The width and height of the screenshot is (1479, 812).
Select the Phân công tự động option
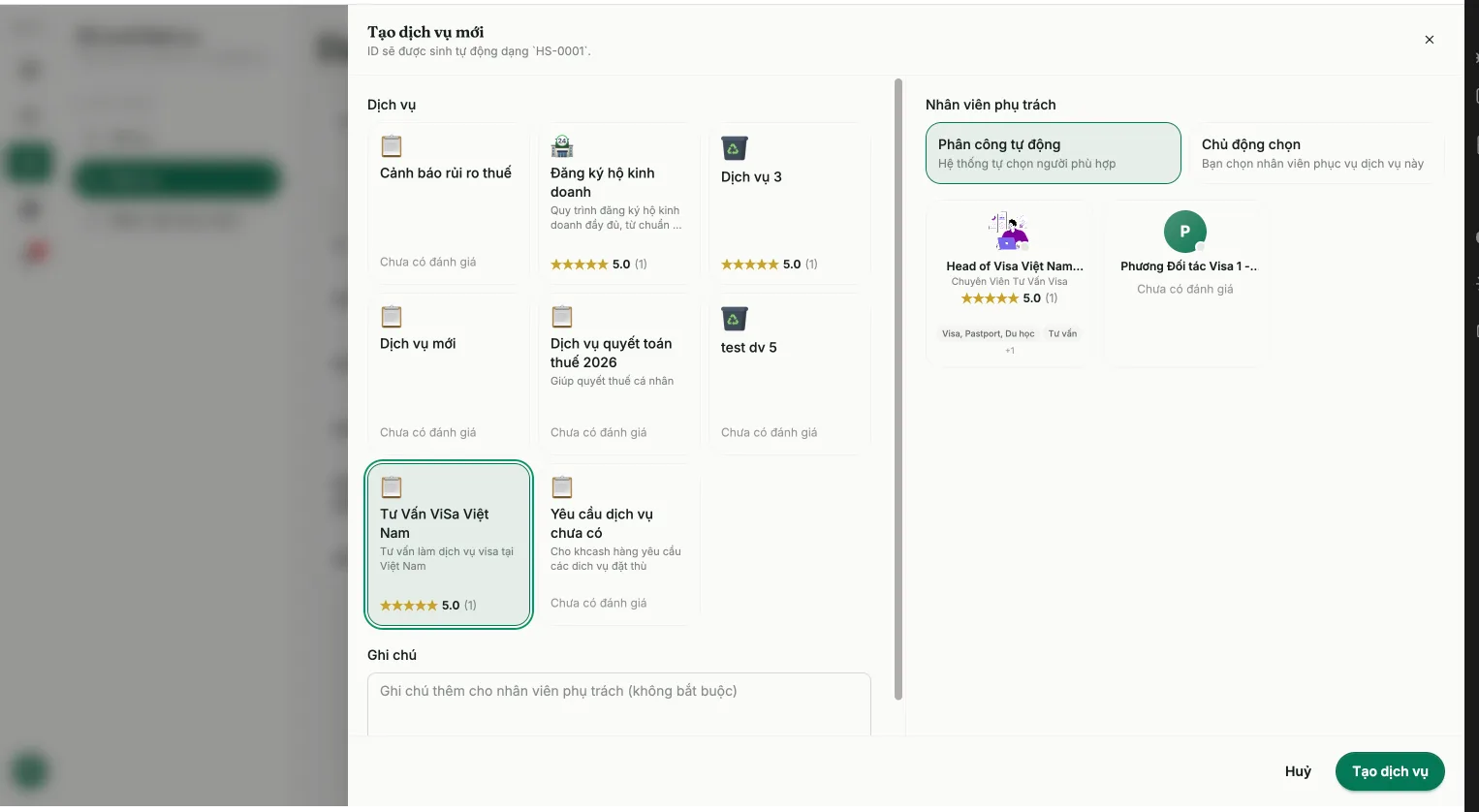click(1053, 153)
